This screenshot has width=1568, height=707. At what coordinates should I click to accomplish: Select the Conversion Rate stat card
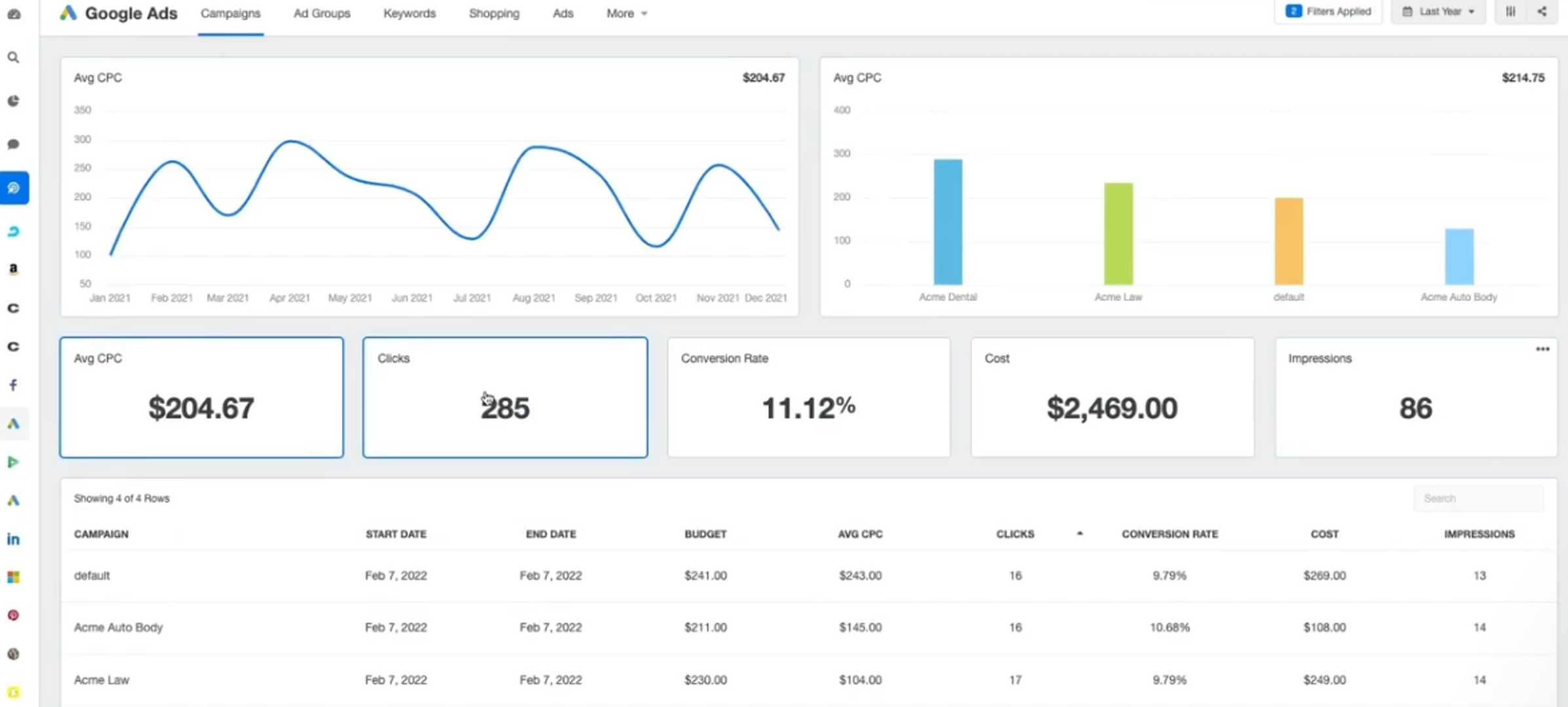(x=809, y=397)
